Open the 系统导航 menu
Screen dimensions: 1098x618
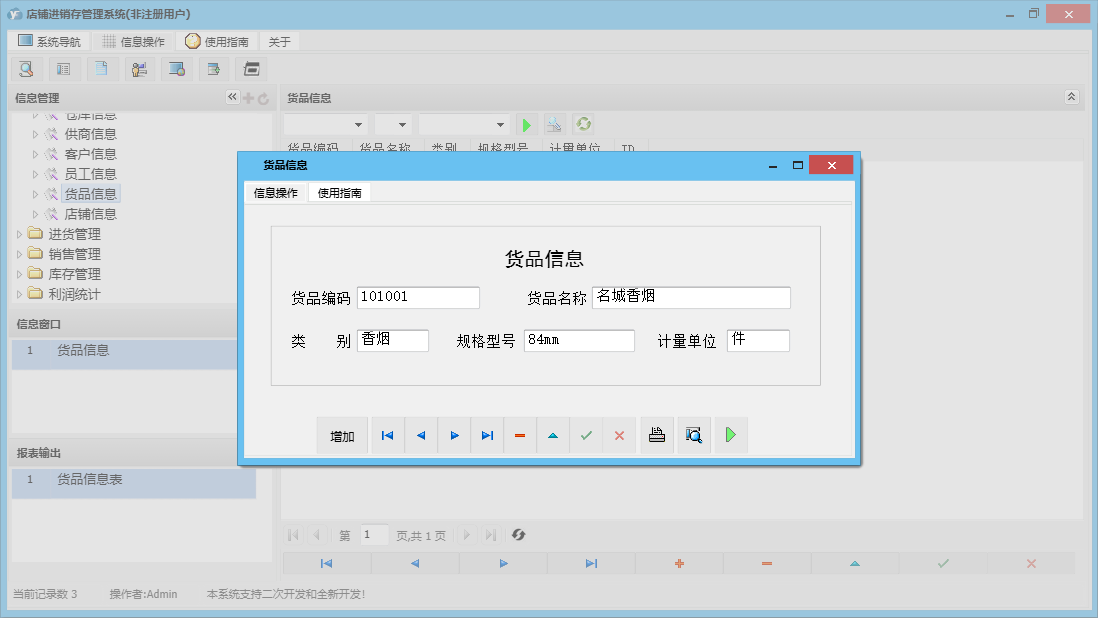point(48,41)
